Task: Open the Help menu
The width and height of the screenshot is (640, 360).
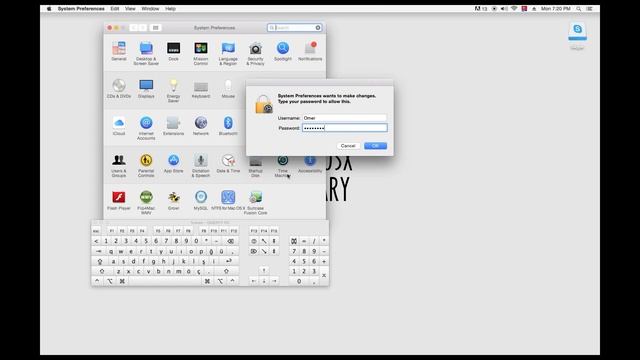Action: 170,9
